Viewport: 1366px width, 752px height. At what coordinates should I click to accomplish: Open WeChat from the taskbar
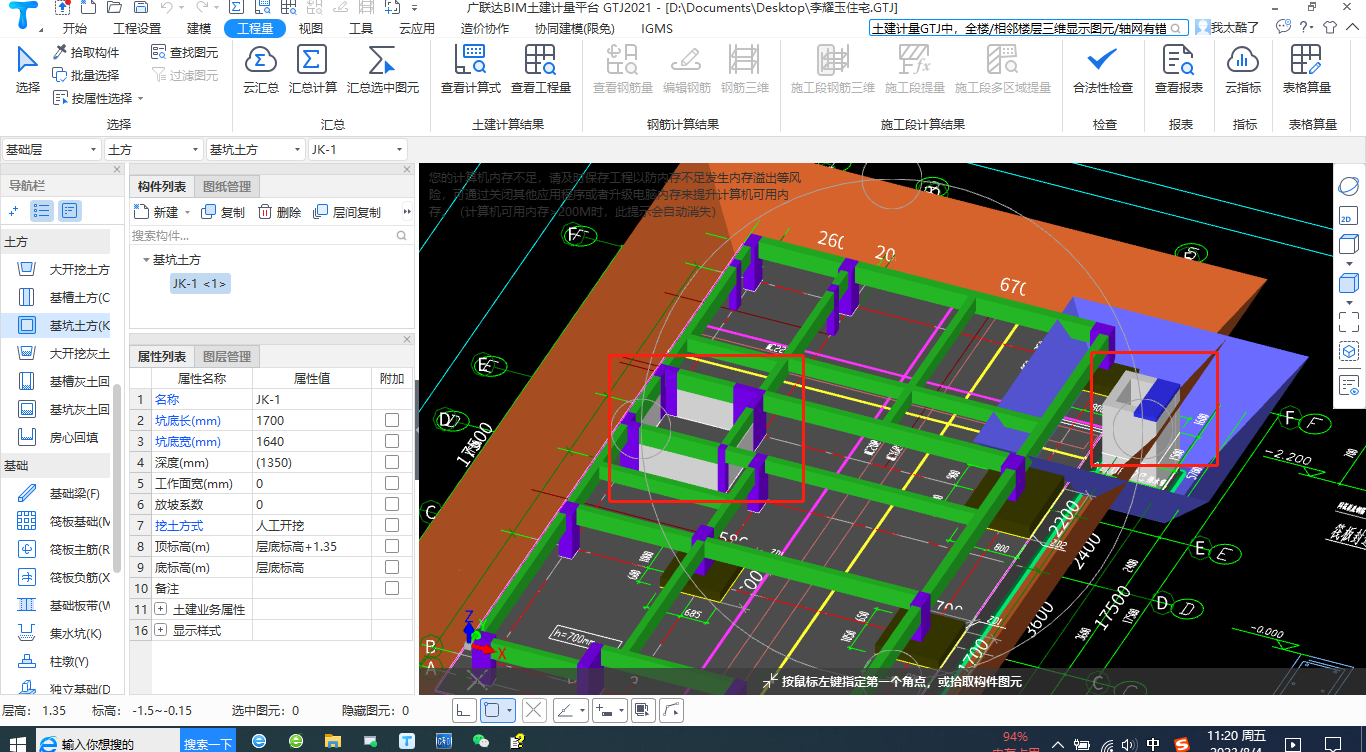(x=480, y=741)
